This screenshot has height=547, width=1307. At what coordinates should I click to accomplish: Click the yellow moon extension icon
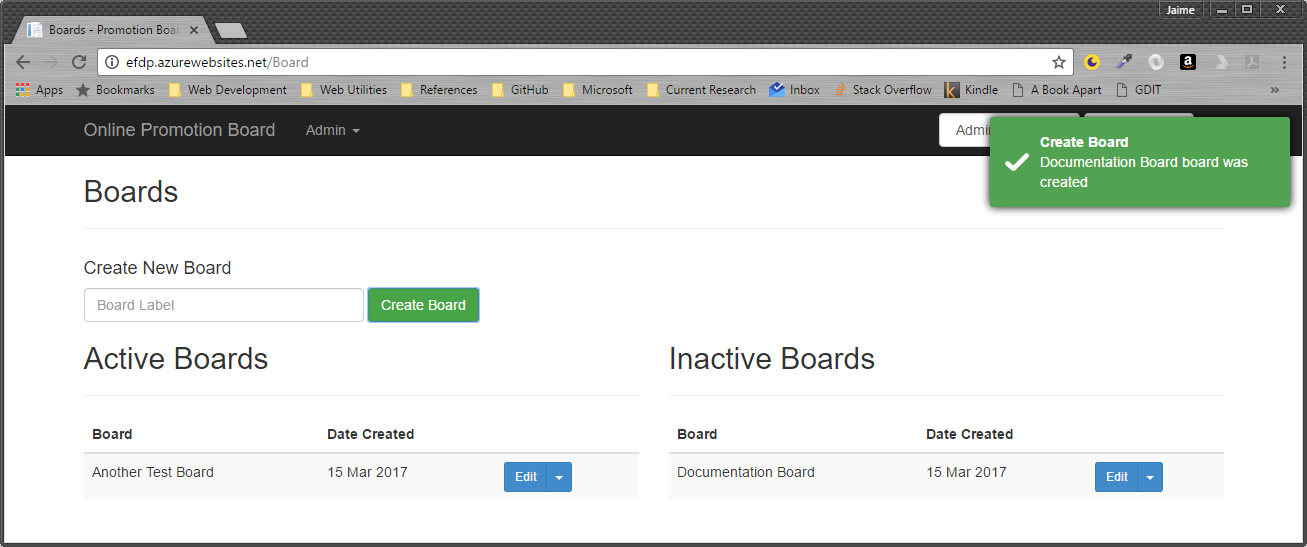pos(1092,62)
